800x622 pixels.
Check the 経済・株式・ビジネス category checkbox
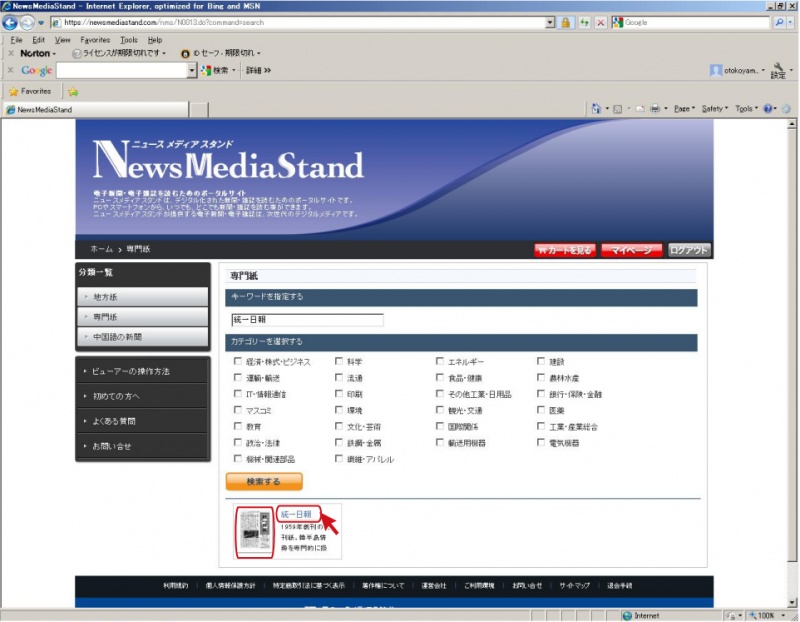(x=238, y=361)
